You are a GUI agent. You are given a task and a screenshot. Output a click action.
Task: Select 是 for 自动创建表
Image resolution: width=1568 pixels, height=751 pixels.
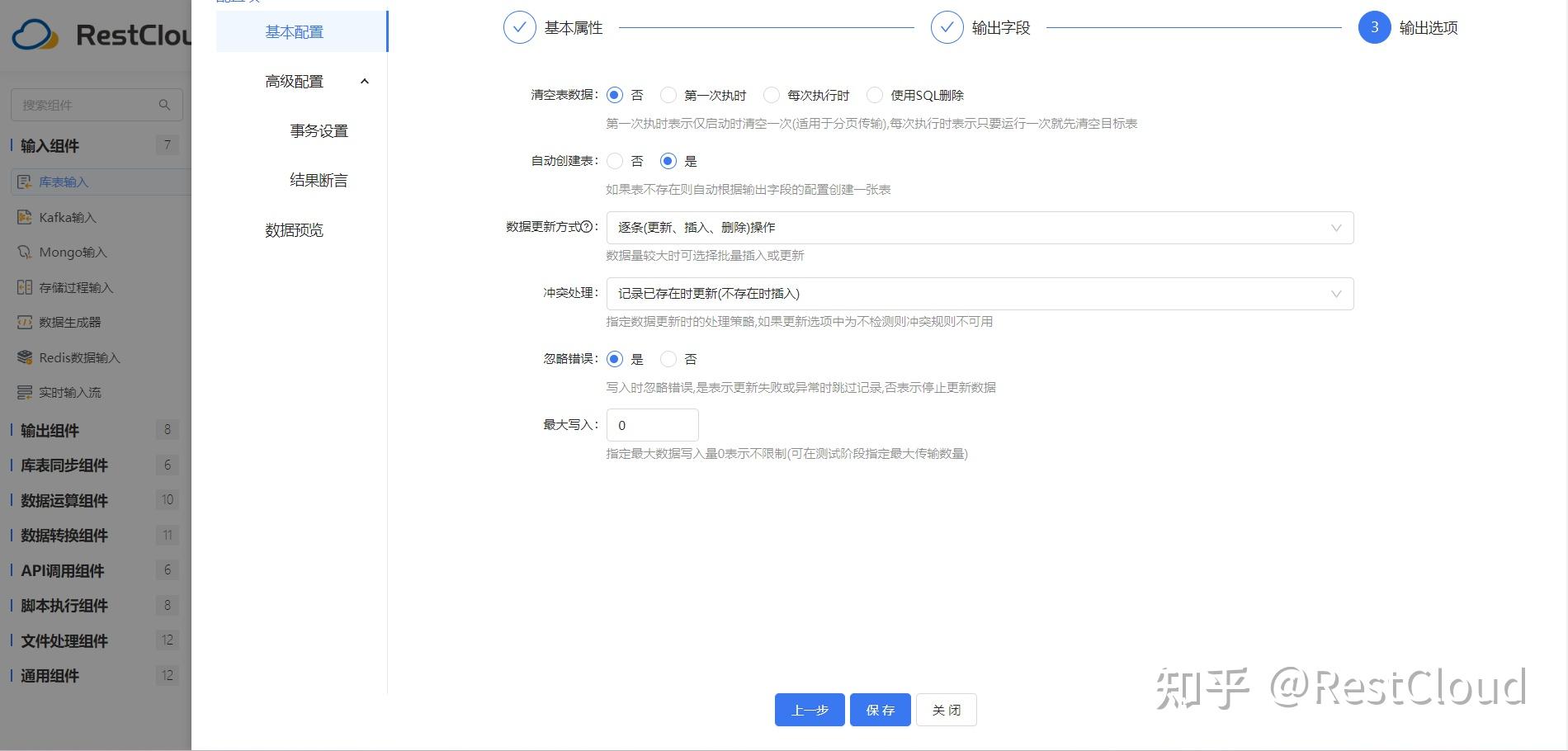[x=668, y=161]
